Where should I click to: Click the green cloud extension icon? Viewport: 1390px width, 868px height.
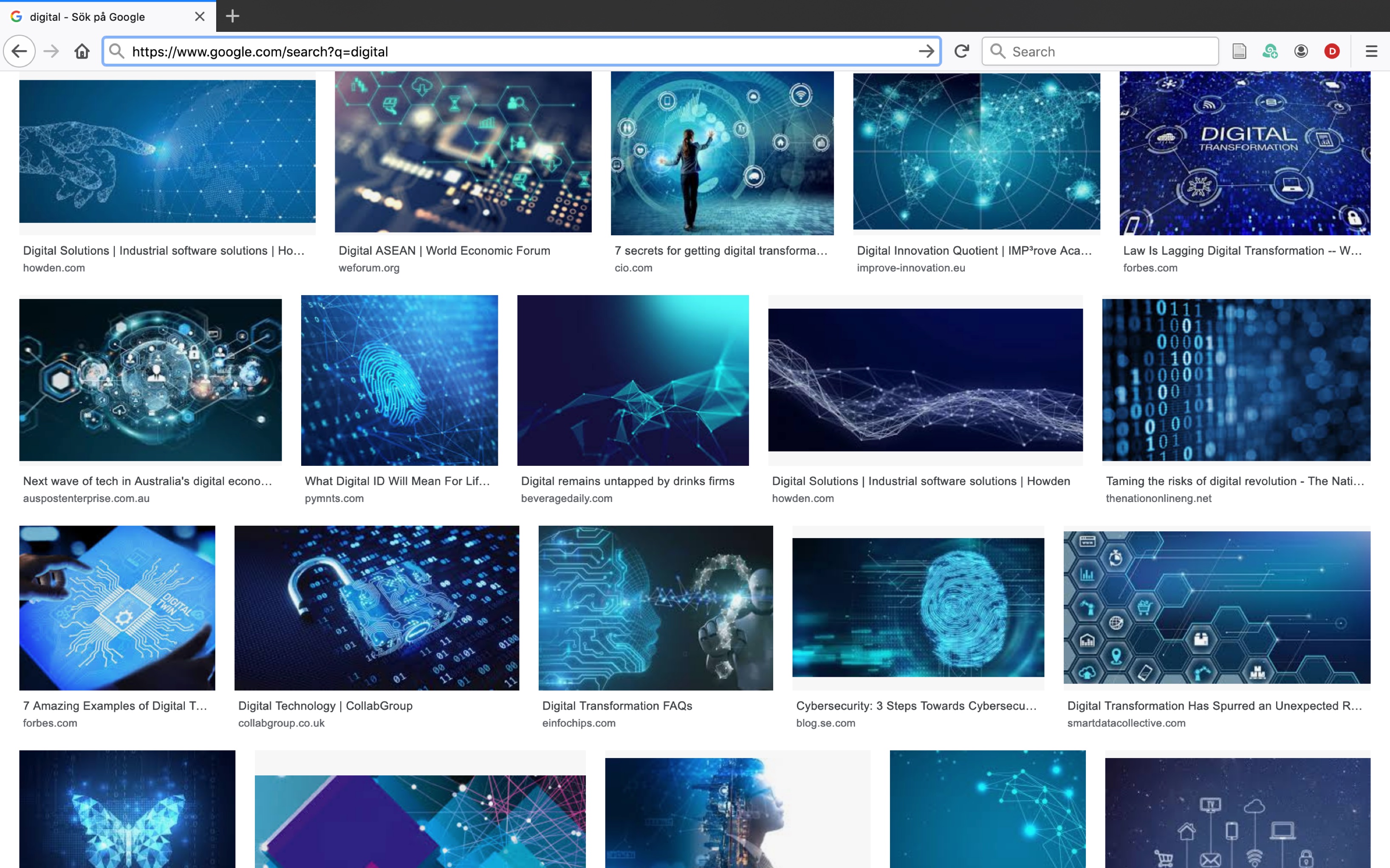(1270, 52)
